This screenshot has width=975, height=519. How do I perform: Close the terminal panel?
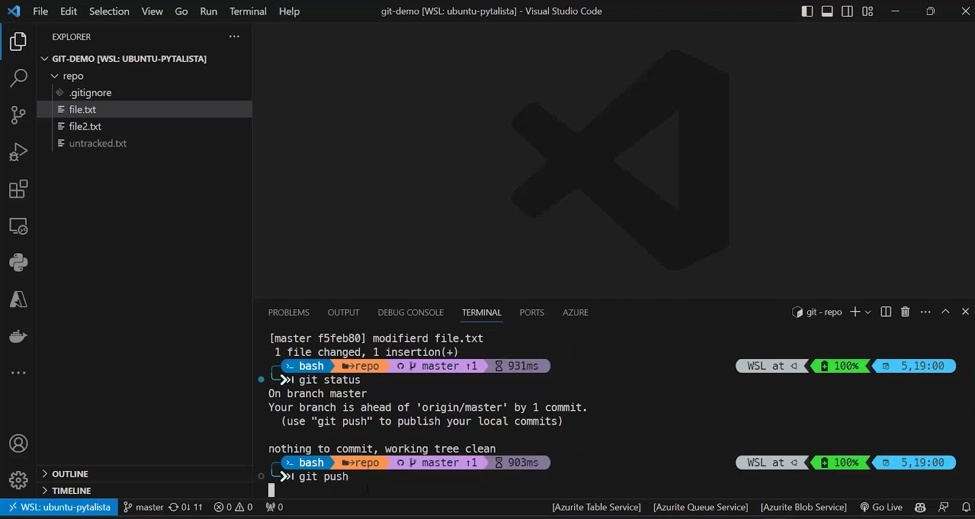click(x=965, y=312)
